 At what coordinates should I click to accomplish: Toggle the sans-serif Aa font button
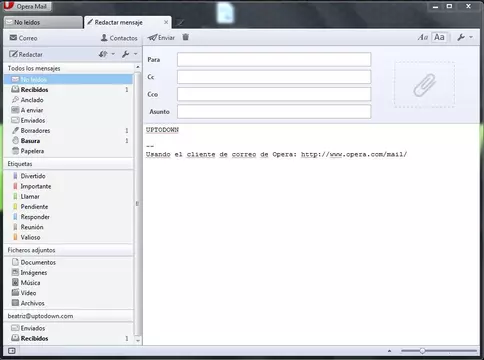point(439,37)
